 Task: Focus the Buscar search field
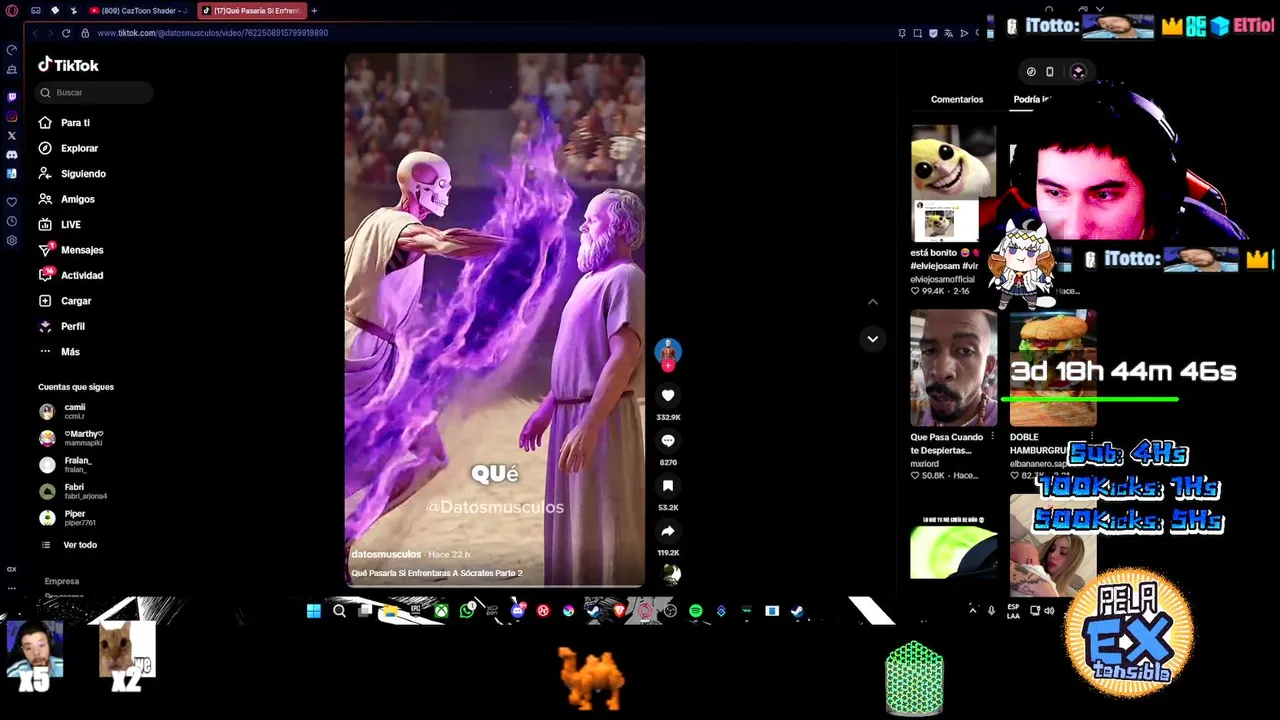(x=94, y=92)
